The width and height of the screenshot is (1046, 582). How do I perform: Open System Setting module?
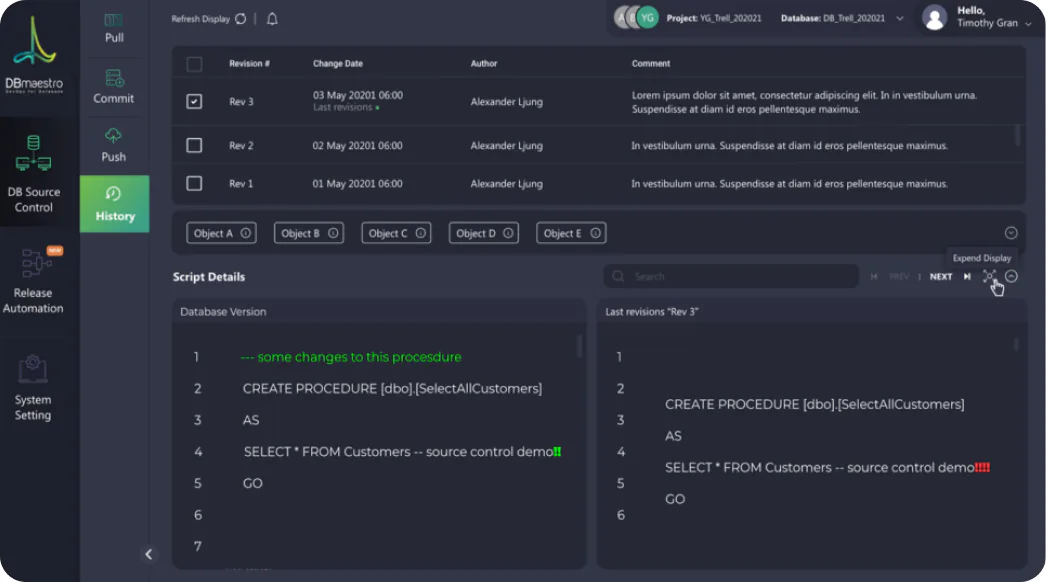(33, 388)
